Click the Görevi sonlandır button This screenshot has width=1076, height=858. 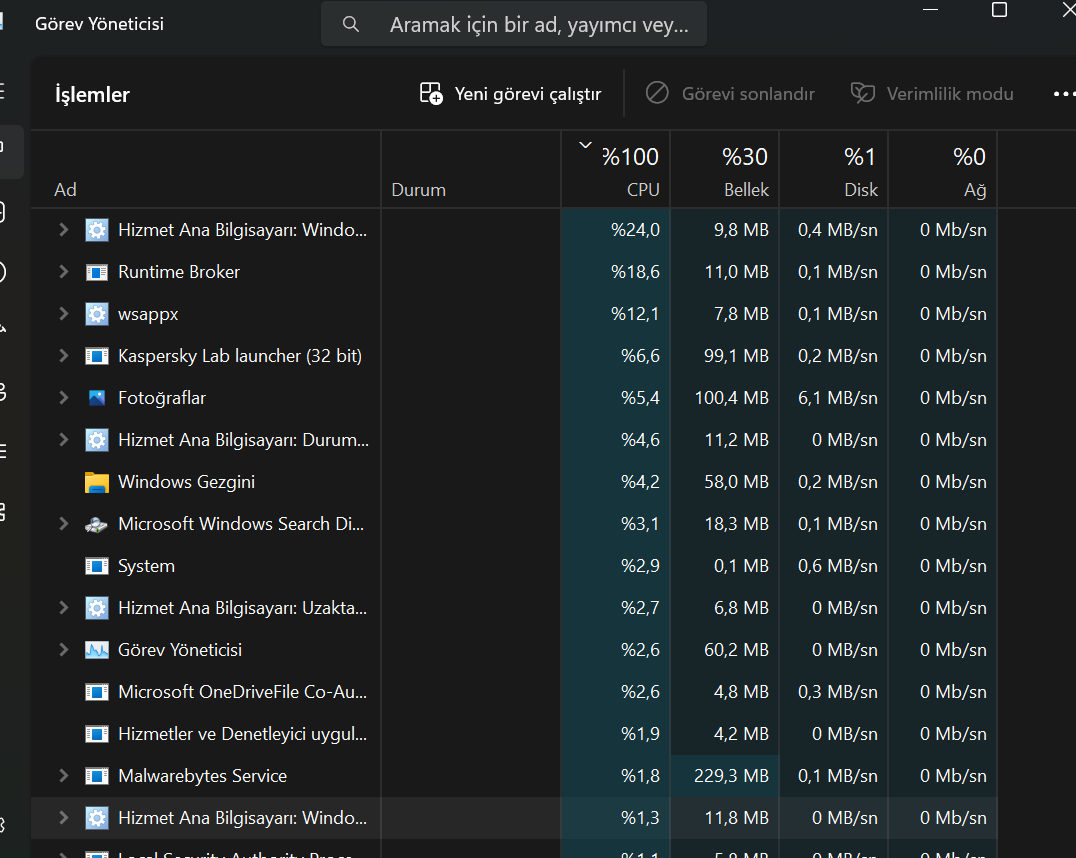point(730,93)
